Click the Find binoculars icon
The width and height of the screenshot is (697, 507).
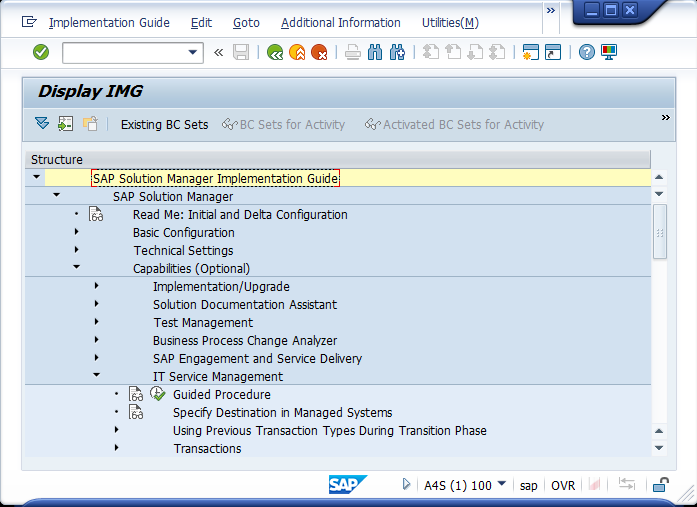pyautogui.click(x=375, y=52)
